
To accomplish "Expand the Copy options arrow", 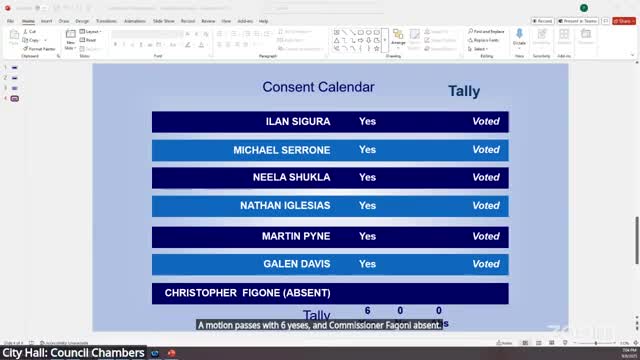I will [45, 40].
